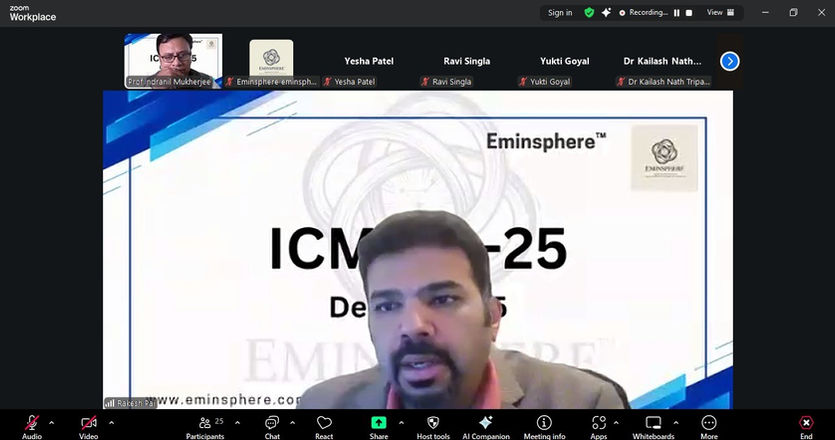The width and height of the screenshot is (835, 440).
Task: Open Host tools shield
Action: click(x=433, y=427)
